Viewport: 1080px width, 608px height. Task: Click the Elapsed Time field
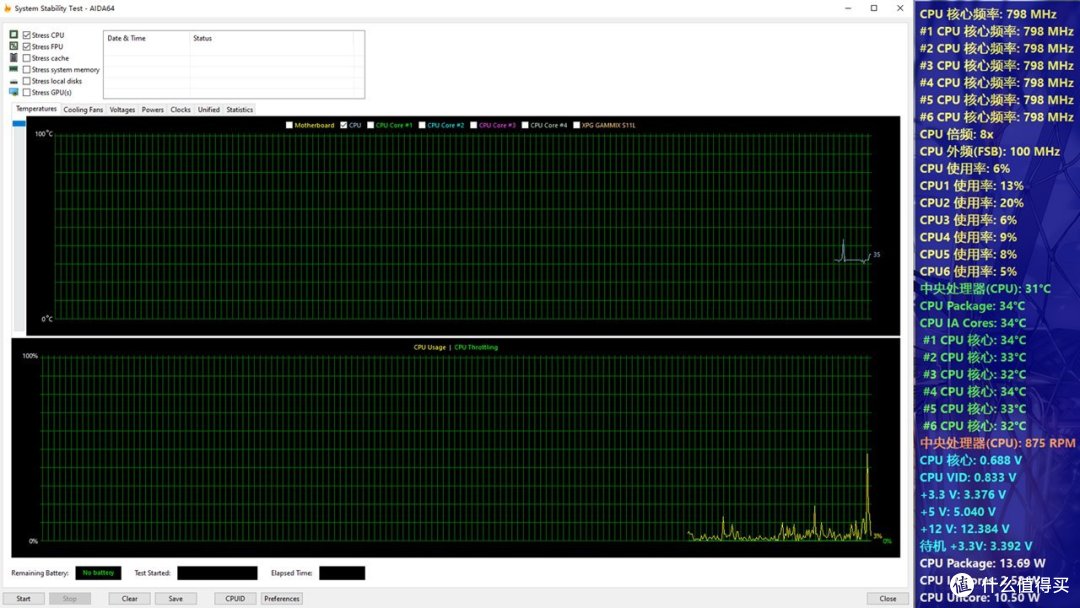(342, 573)
